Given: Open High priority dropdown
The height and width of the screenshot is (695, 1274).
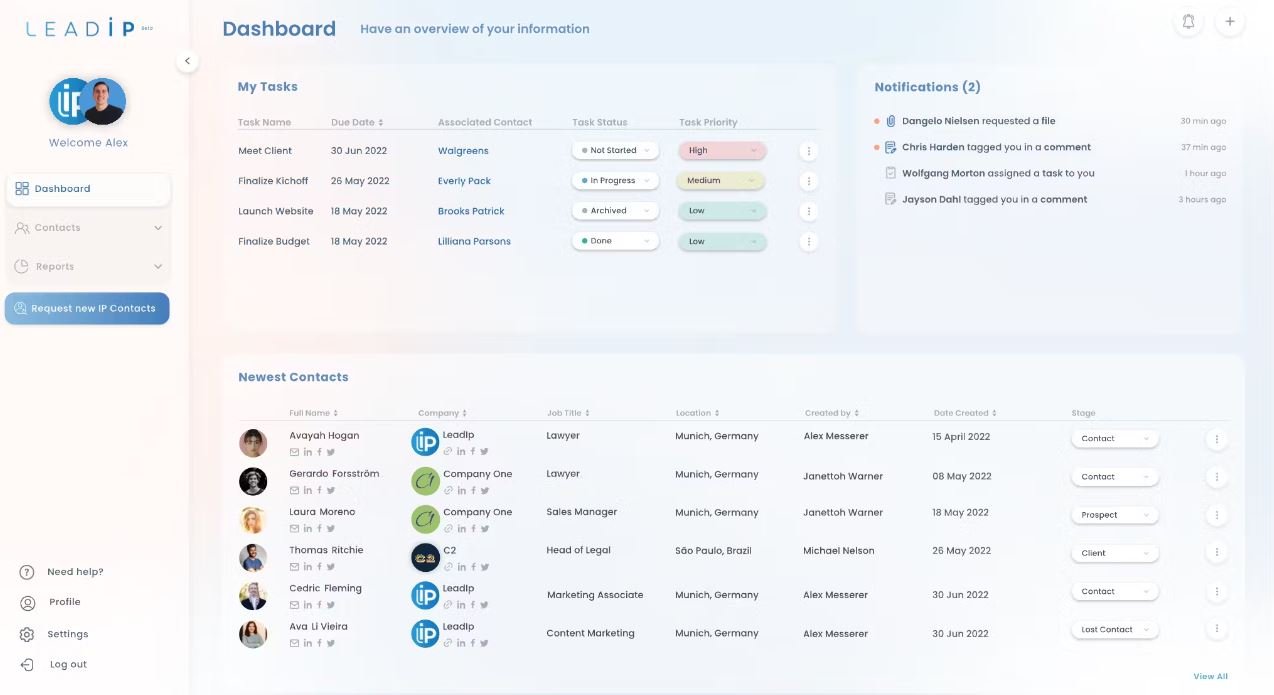Looking at the screenshot, I should [722, 151].
